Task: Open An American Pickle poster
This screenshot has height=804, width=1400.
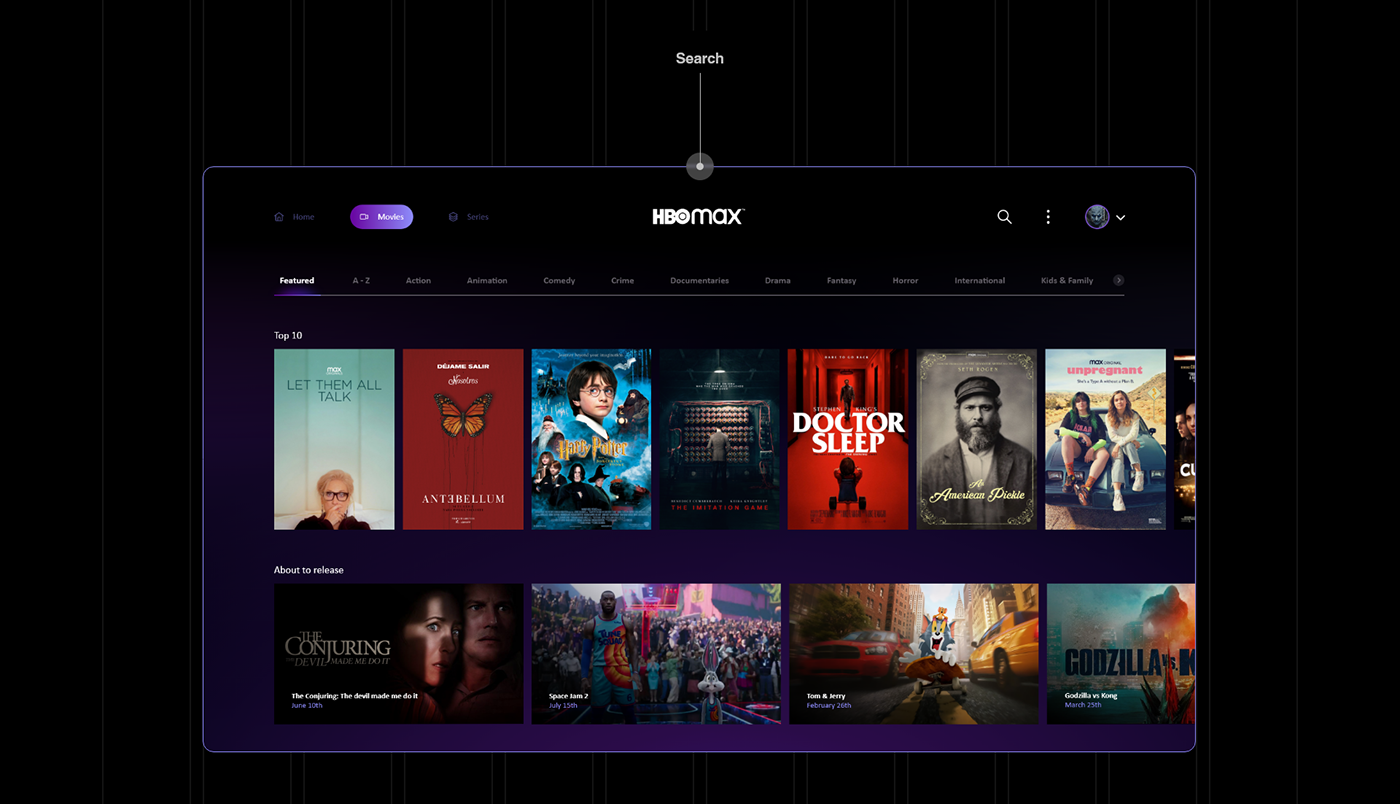Action: pyautogui.click(x=977, y=439)
